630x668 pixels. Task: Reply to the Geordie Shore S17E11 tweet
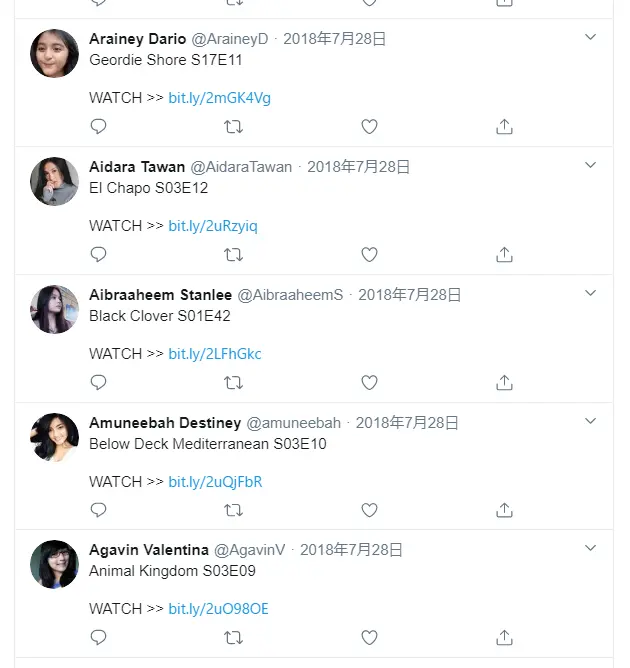[x=98, y=127]
